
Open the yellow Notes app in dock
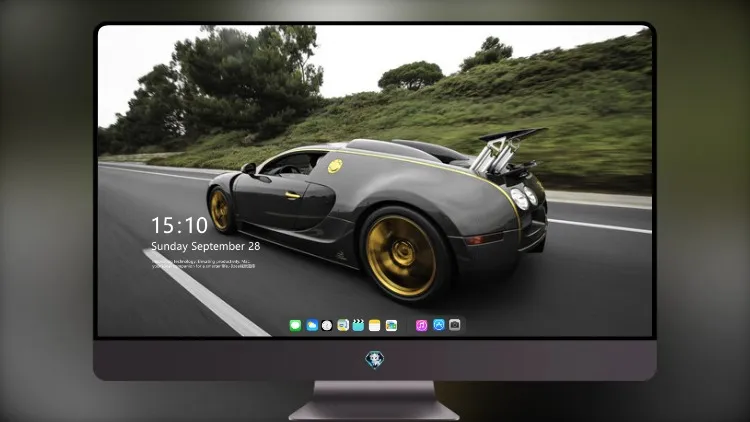coord(375,325)
